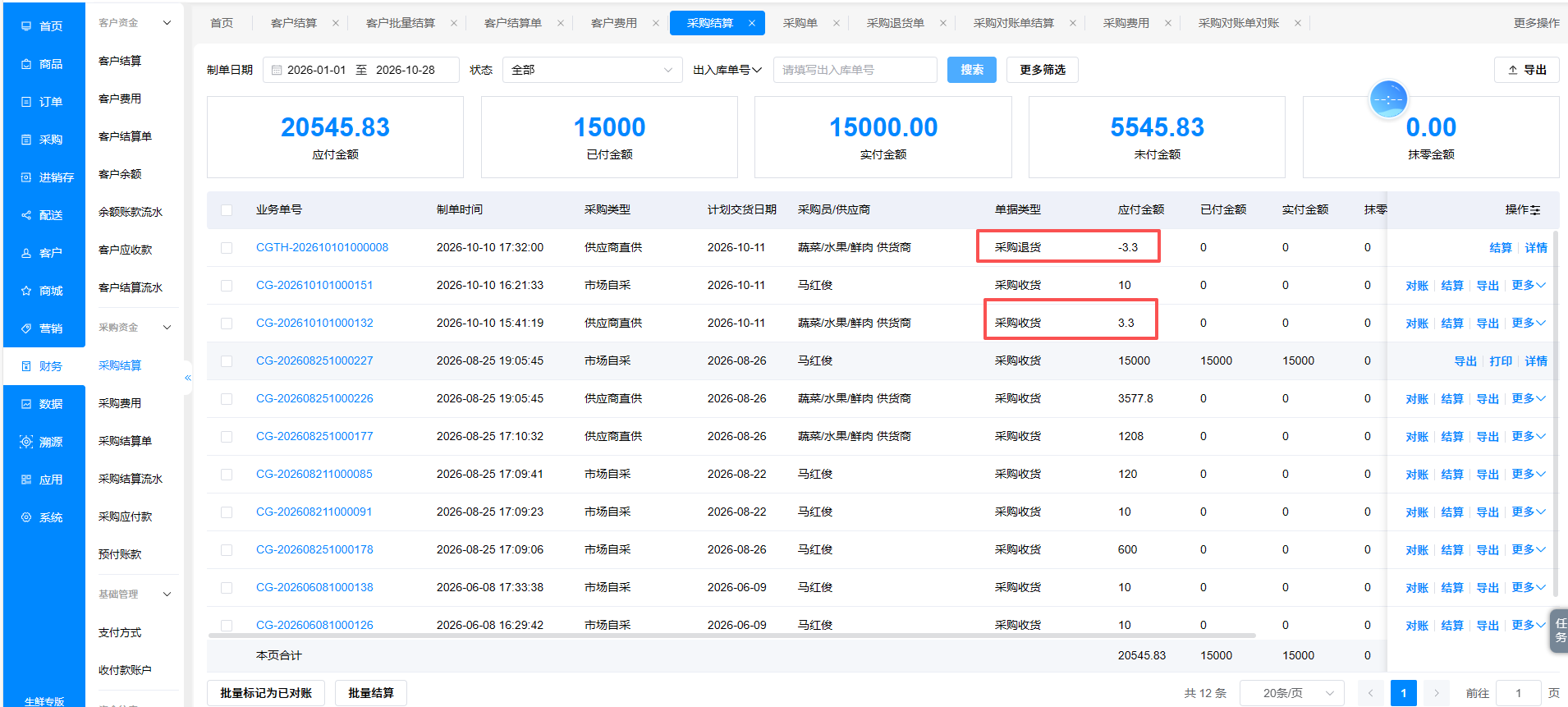Open the 应用 sidebar icon
The width and height of the screenshot is (1568, 707).
pos(26,480)
